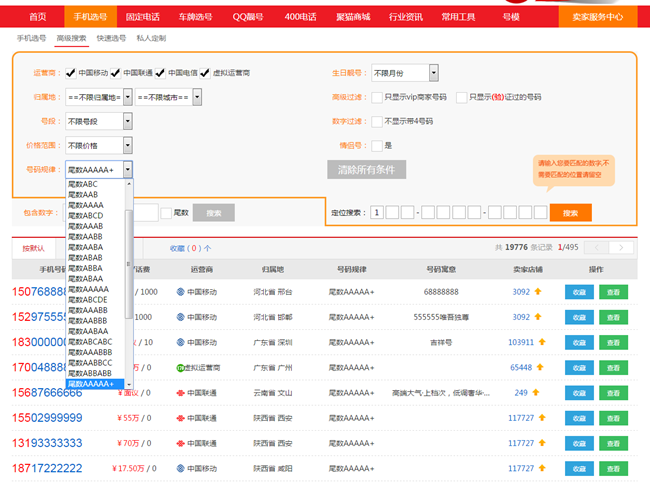Expand the 不限价格 price range dropdown
Viewport: 650px width, 482px height.
(99, 146)
